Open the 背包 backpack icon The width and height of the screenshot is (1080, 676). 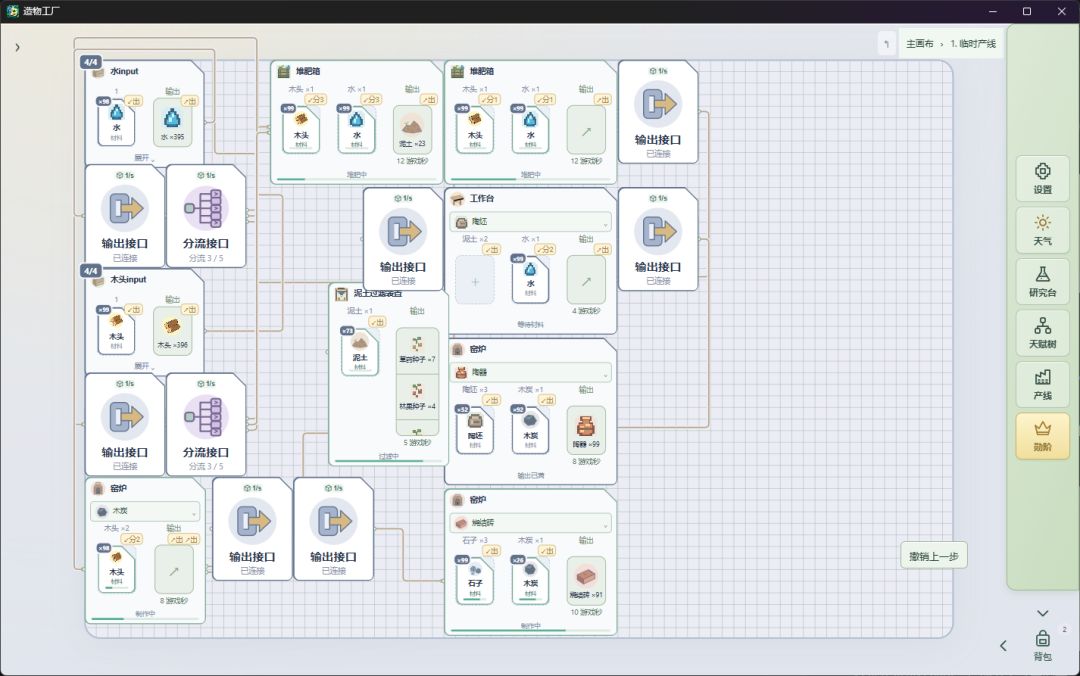(1042, 645)
